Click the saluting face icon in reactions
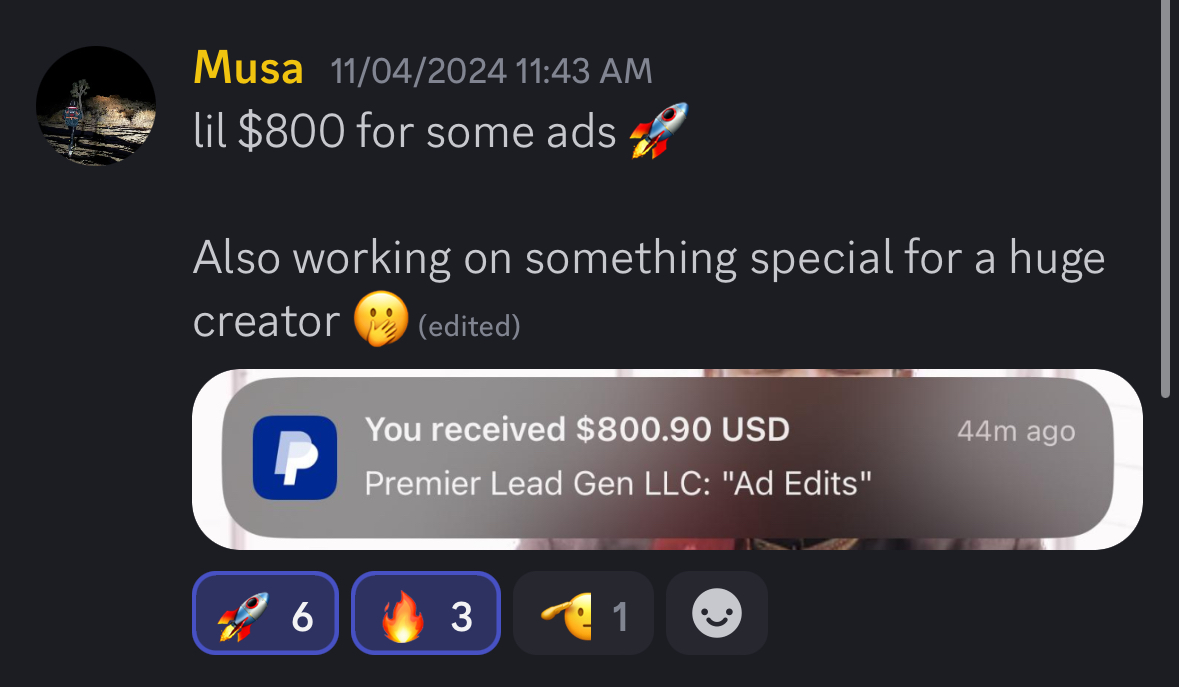Image resolution: width=1179 pixels, height=687 pixels. (567, 616)
